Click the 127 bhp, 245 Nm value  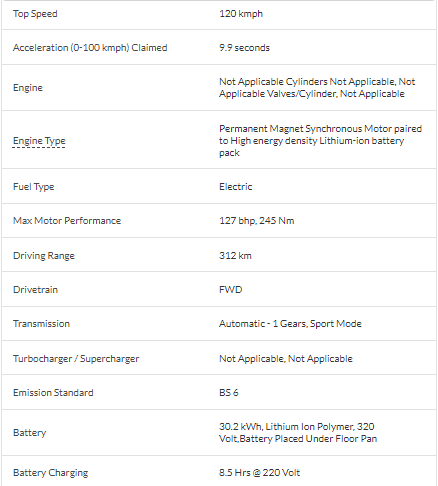[x=256, y=221]
